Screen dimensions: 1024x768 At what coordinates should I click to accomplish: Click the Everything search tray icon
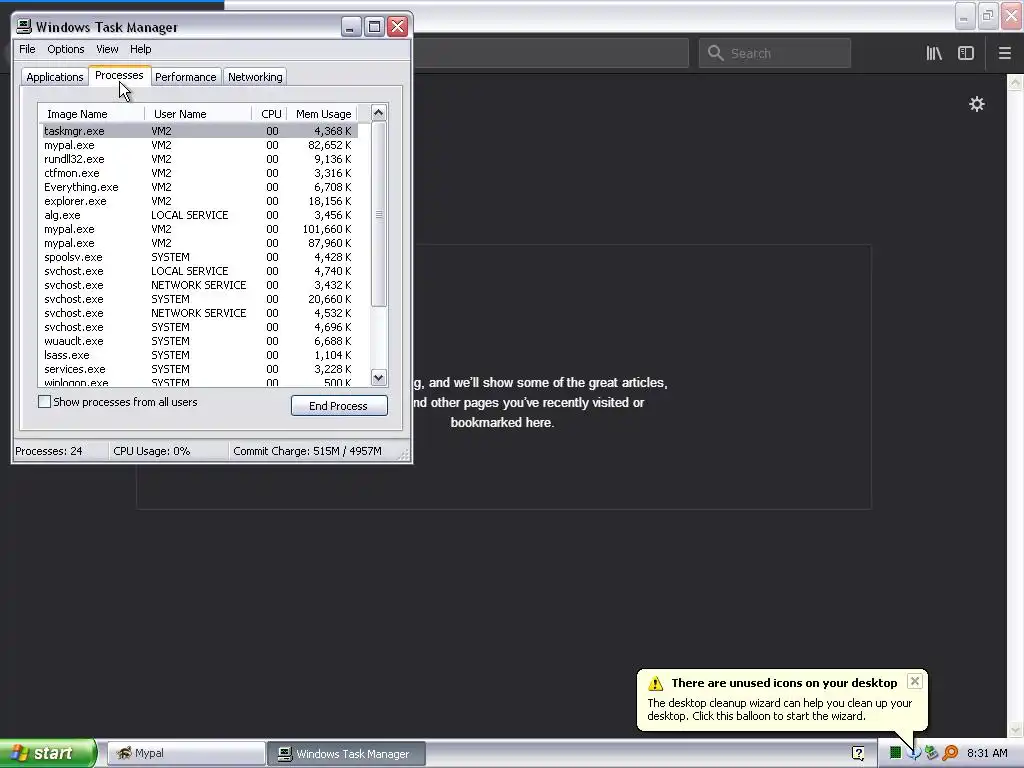tap(950, 753)
